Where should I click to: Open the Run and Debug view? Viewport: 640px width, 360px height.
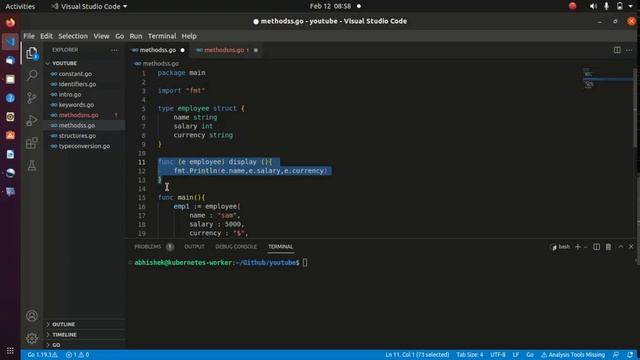[x=32, y=120]
